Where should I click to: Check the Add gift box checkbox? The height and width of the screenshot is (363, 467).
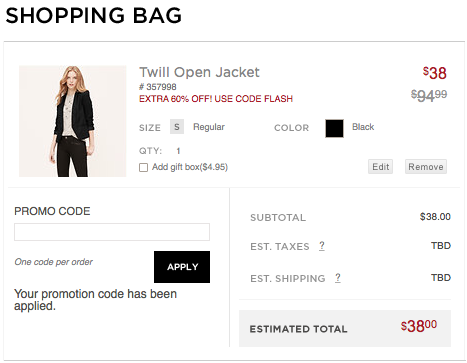tap(143, 167)
